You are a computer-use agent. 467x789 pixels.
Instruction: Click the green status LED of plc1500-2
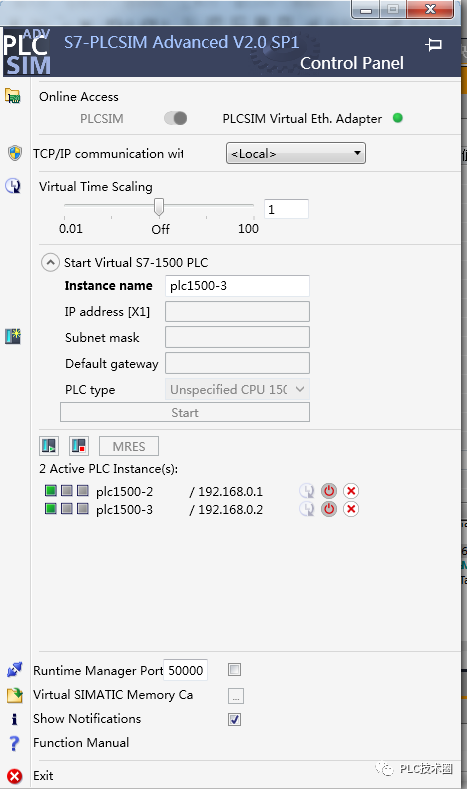51,490
